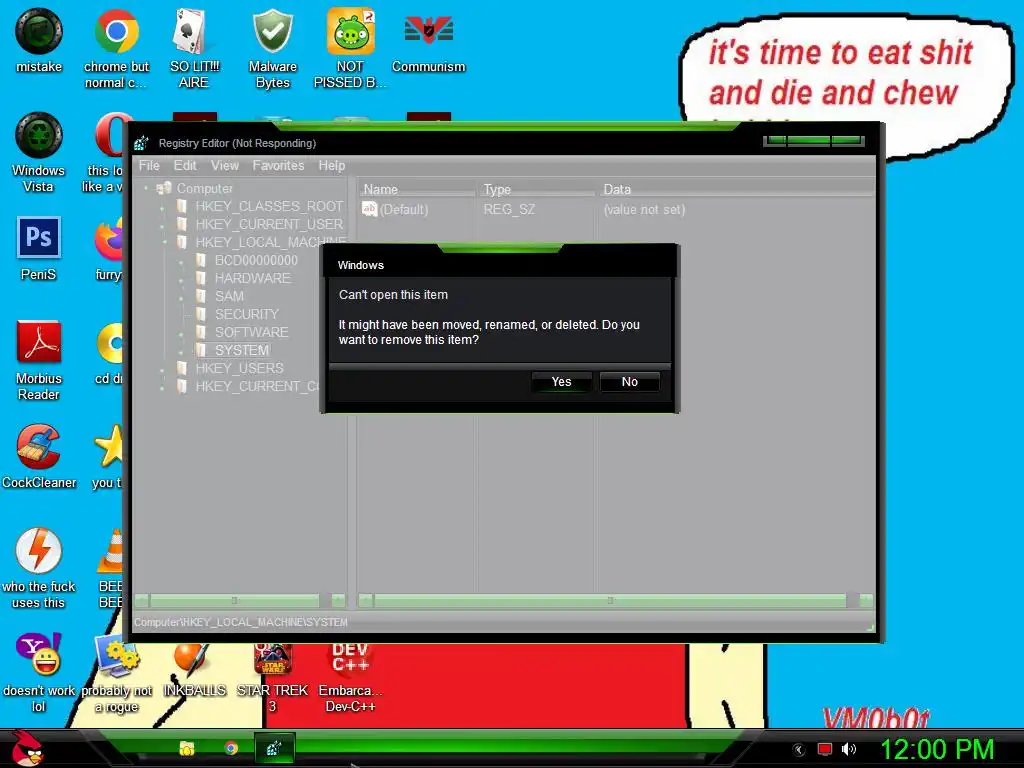This screenshot has width=1024, height=768.
Task: Click Yes in the Windows dialog
Action: [x=562, y=382]
